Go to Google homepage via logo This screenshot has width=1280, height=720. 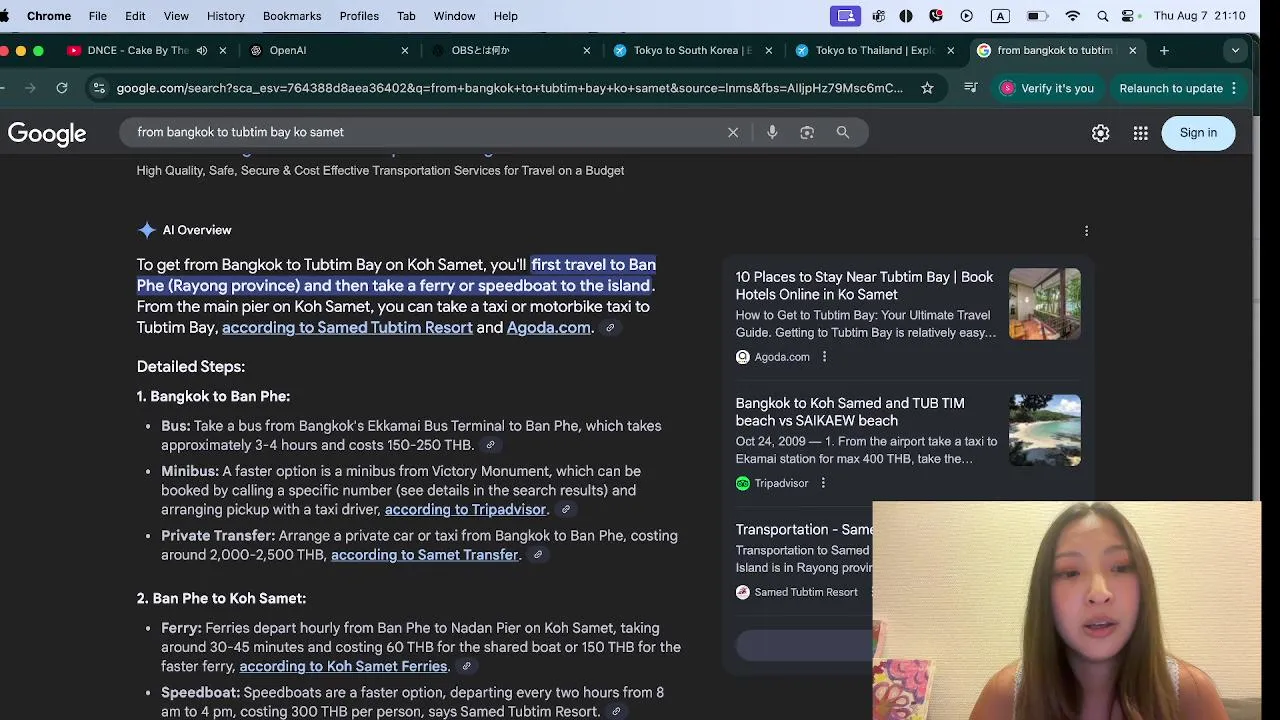pyautogui.click(x=47, y=134)
